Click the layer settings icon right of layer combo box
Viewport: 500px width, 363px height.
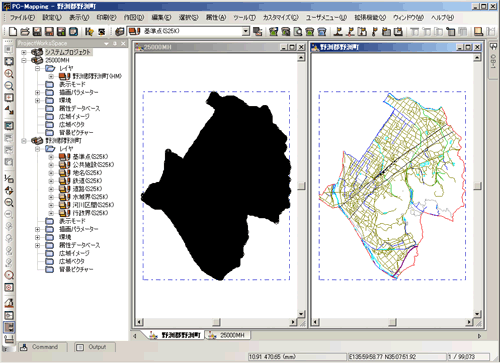(257, 31)
